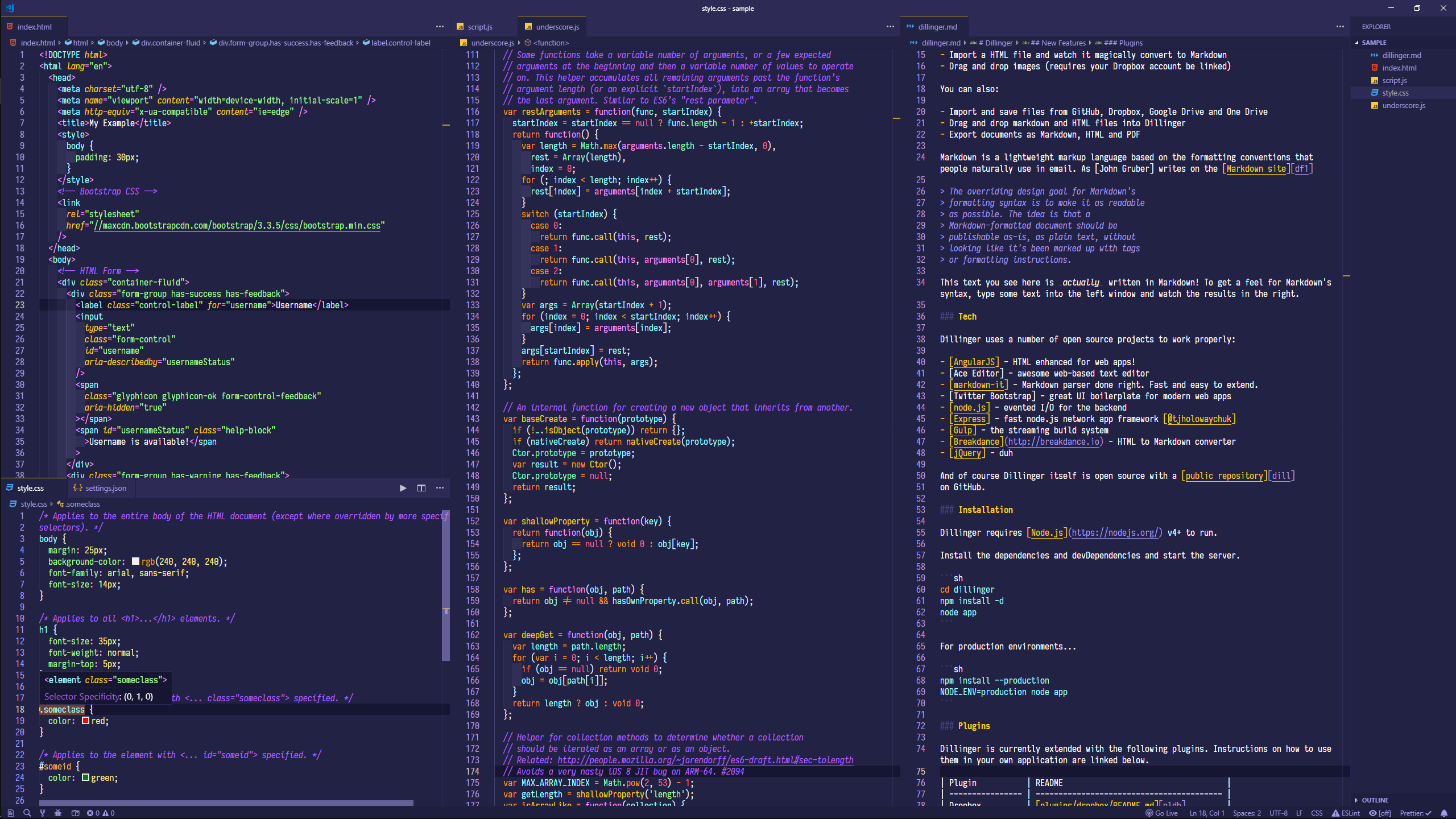Split the editor with the split icon
1456x819 pixels.
coord(421,488)
